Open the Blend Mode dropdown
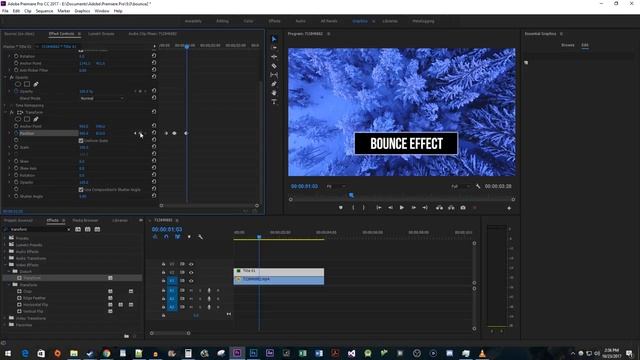 (x=102, y=98)
